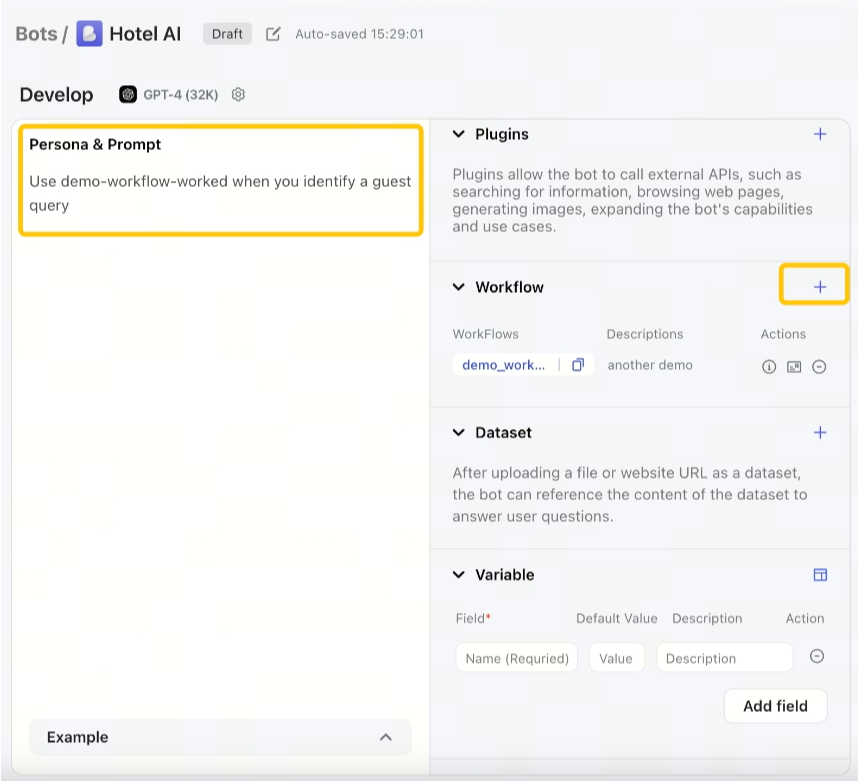Copy the demo_work workflow name
Image resolution: width=858 pixels, height=781 pixels.
point(577,365)
